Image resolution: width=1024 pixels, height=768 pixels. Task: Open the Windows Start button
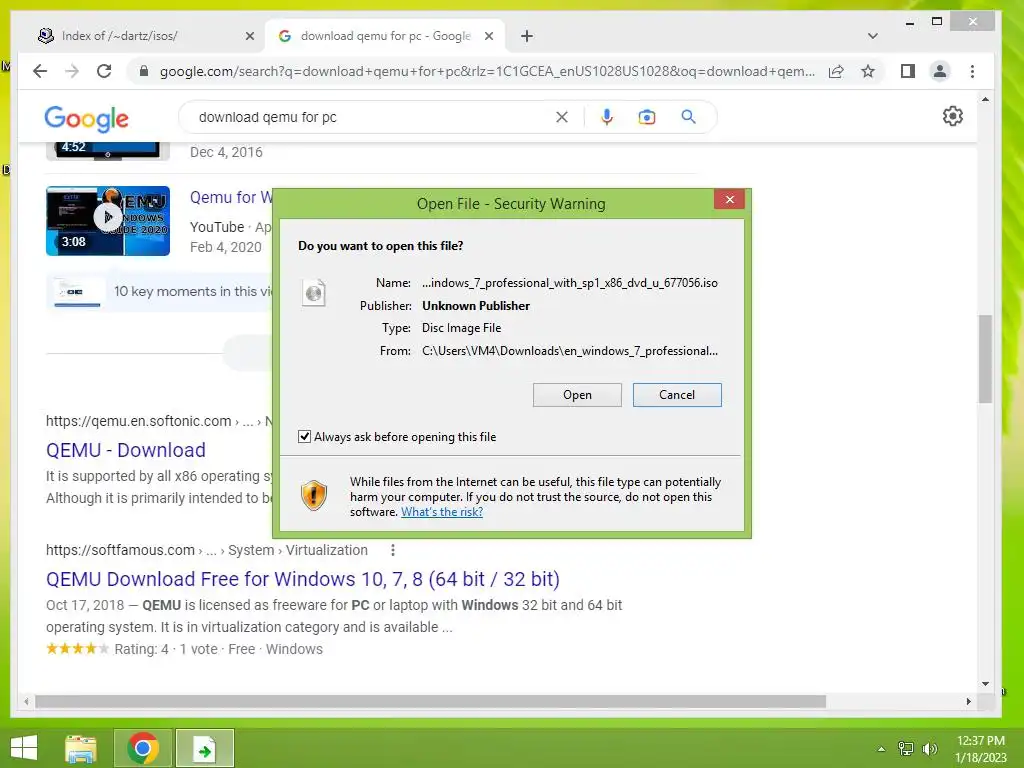pyautogui.click(x=24, y=748)
